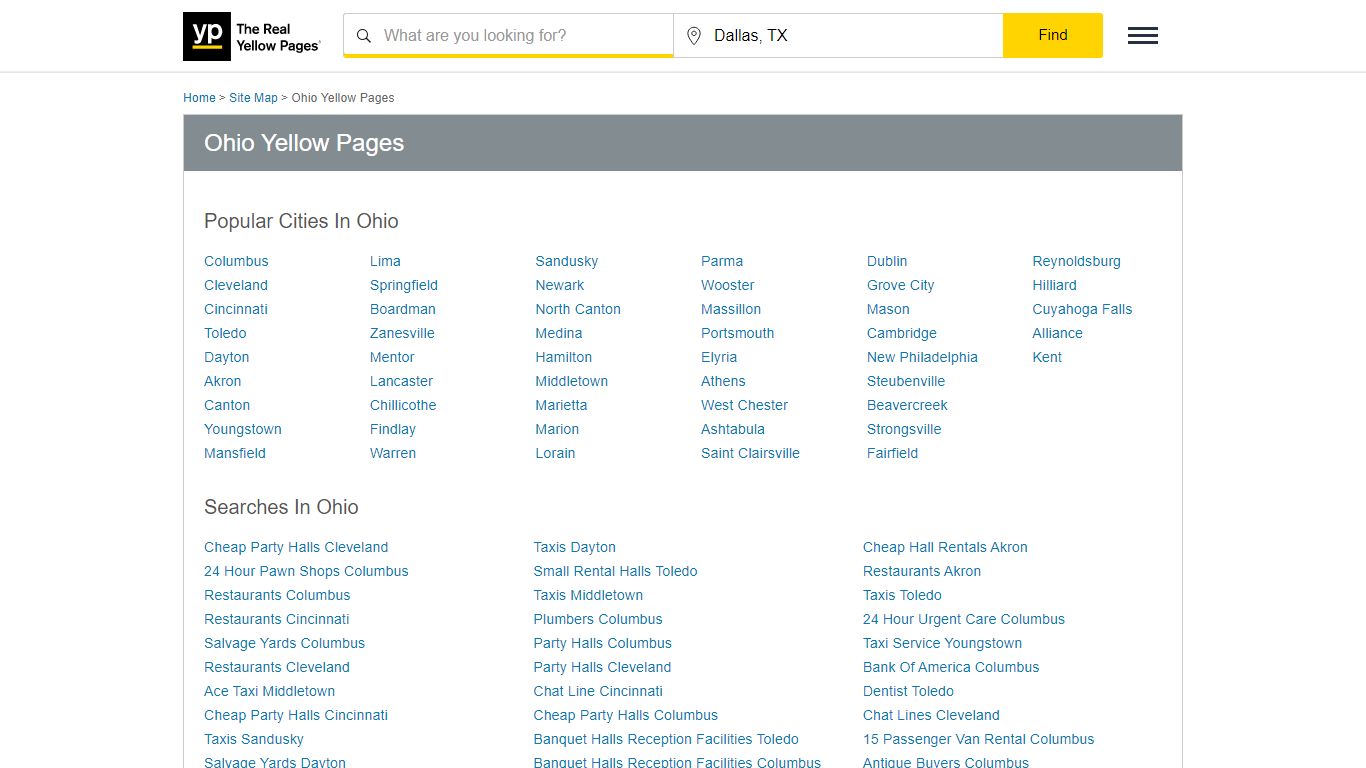Open Lancaster city link

[x=401, y=381]
